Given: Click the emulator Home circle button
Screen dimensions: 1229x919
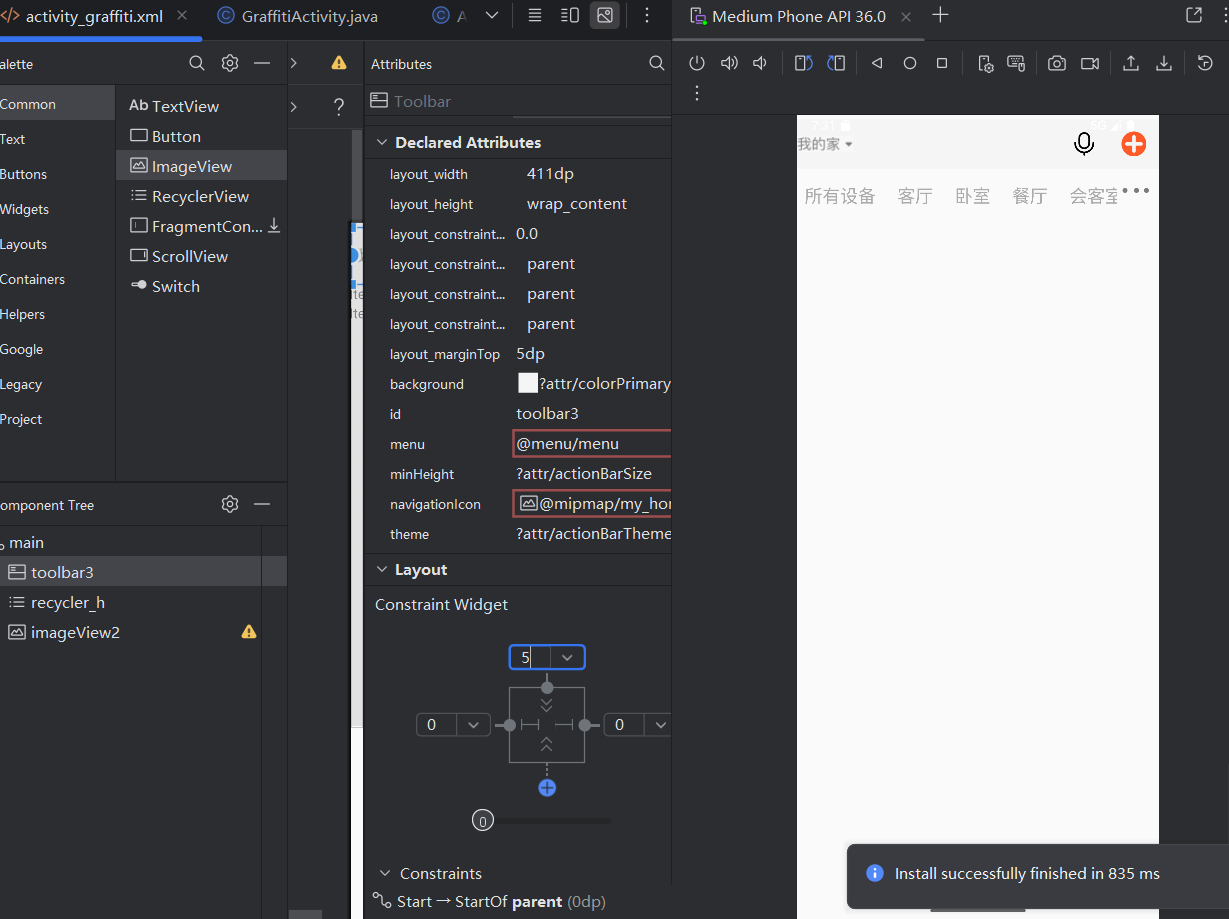Looking at the screenshot, I should click(x=910, y=63).
